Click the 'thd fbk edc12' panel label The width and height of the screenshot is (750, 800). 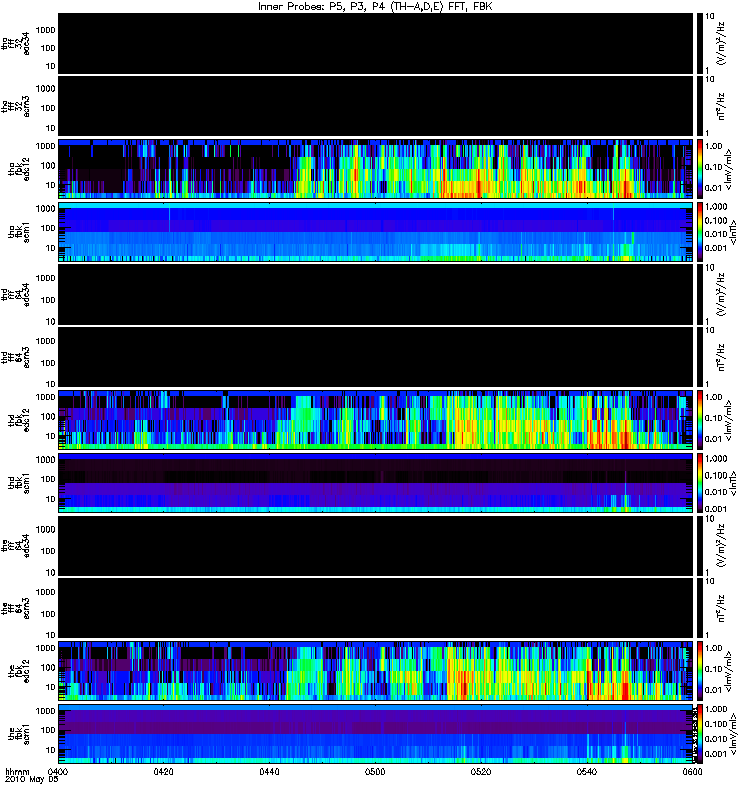click(19, 420)
